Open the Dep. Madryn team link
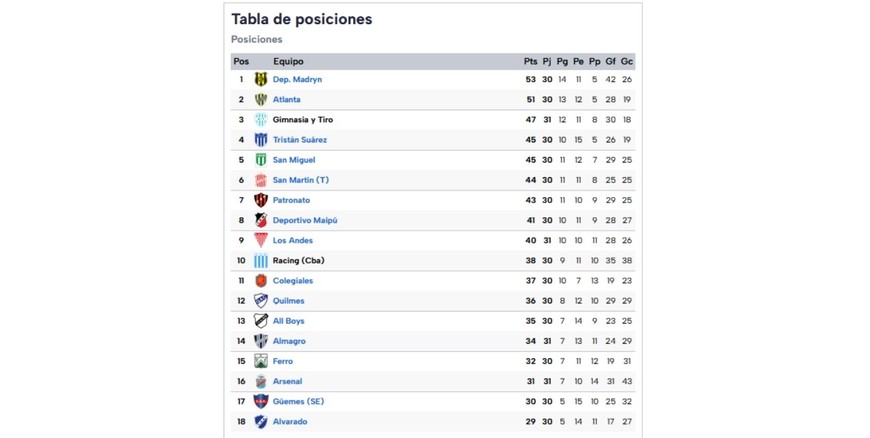The image size is (870, 438). 297,79
